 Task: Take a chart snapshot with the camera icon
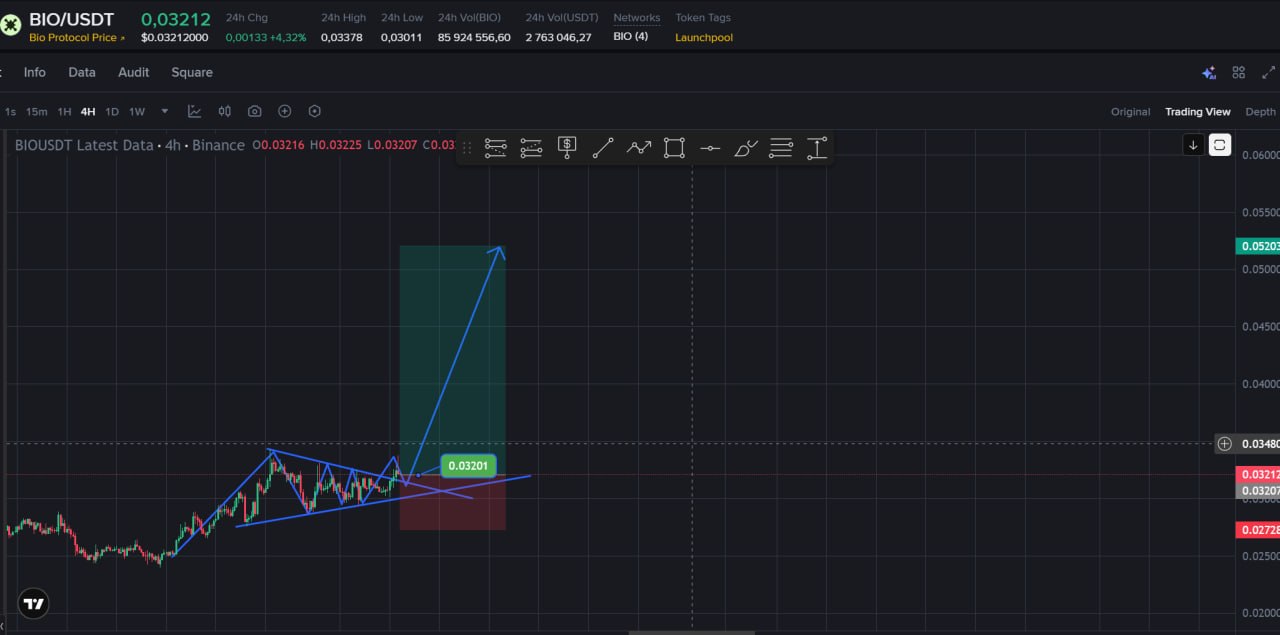tap(255, 111)
